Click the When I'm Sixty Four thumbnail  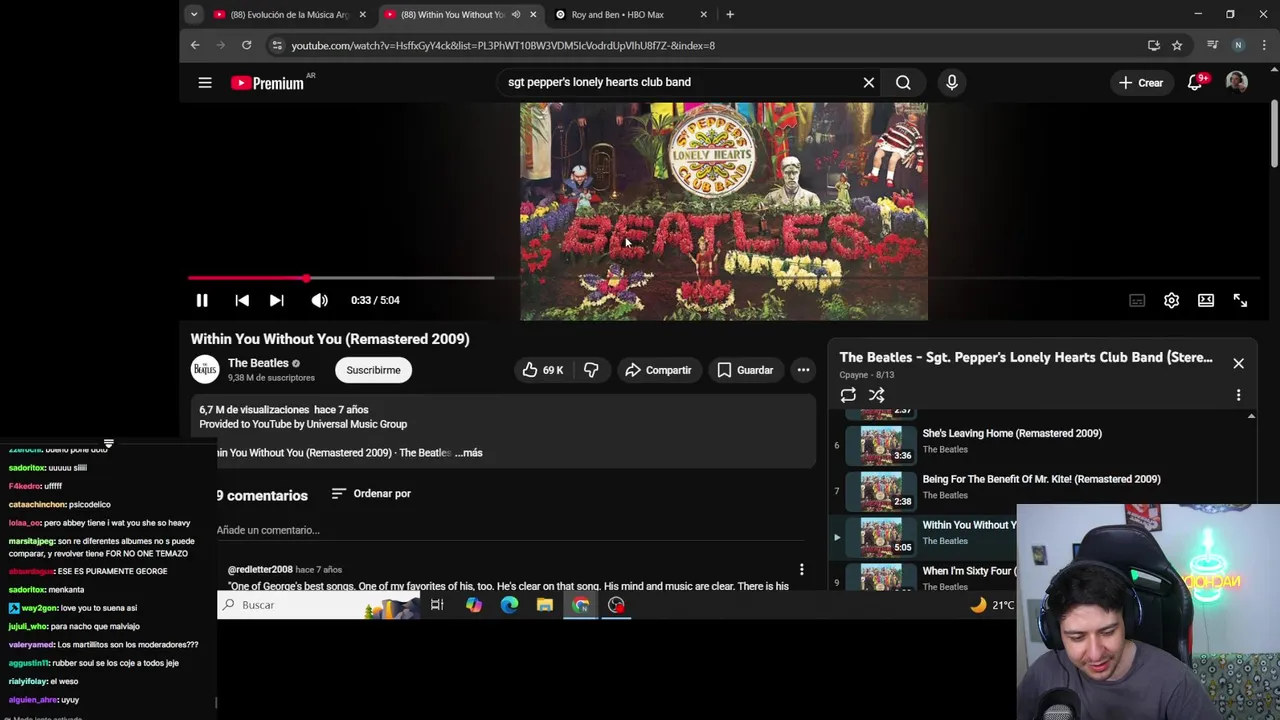pos(881,577)
